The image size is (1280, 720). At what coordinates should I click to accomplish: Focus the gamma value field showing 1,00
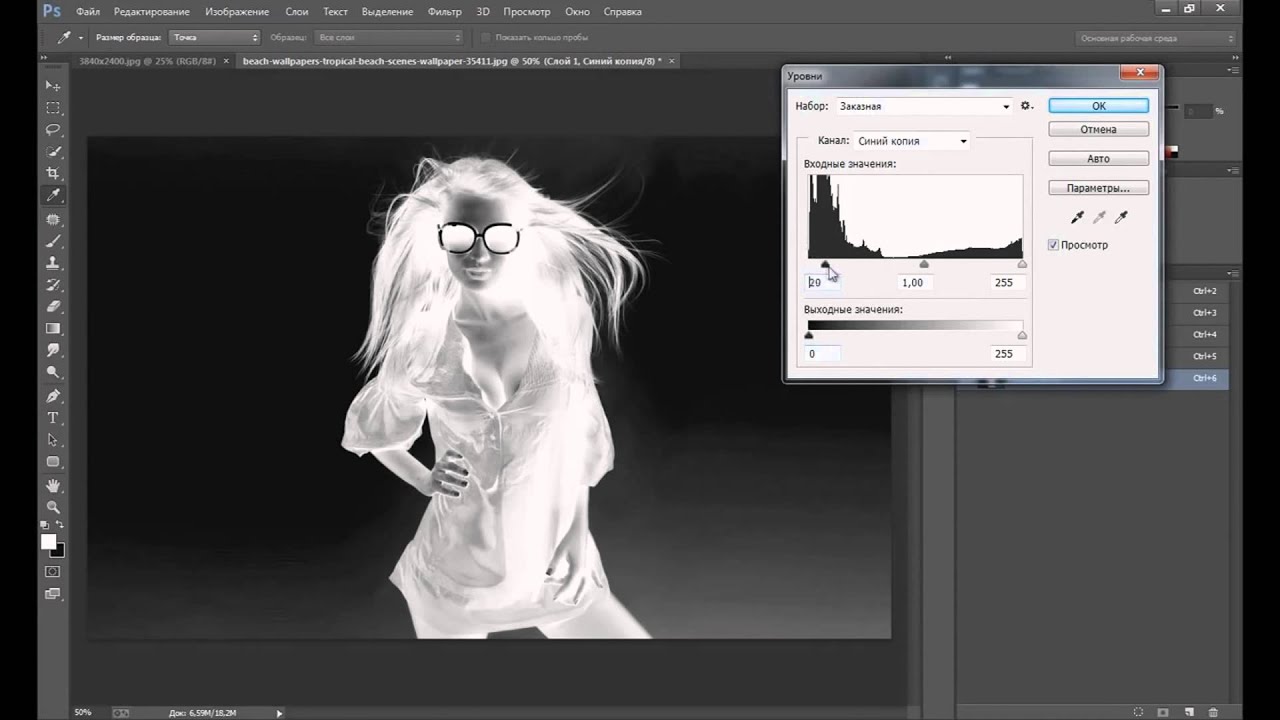pyautogui.click(x=914, y=282)
